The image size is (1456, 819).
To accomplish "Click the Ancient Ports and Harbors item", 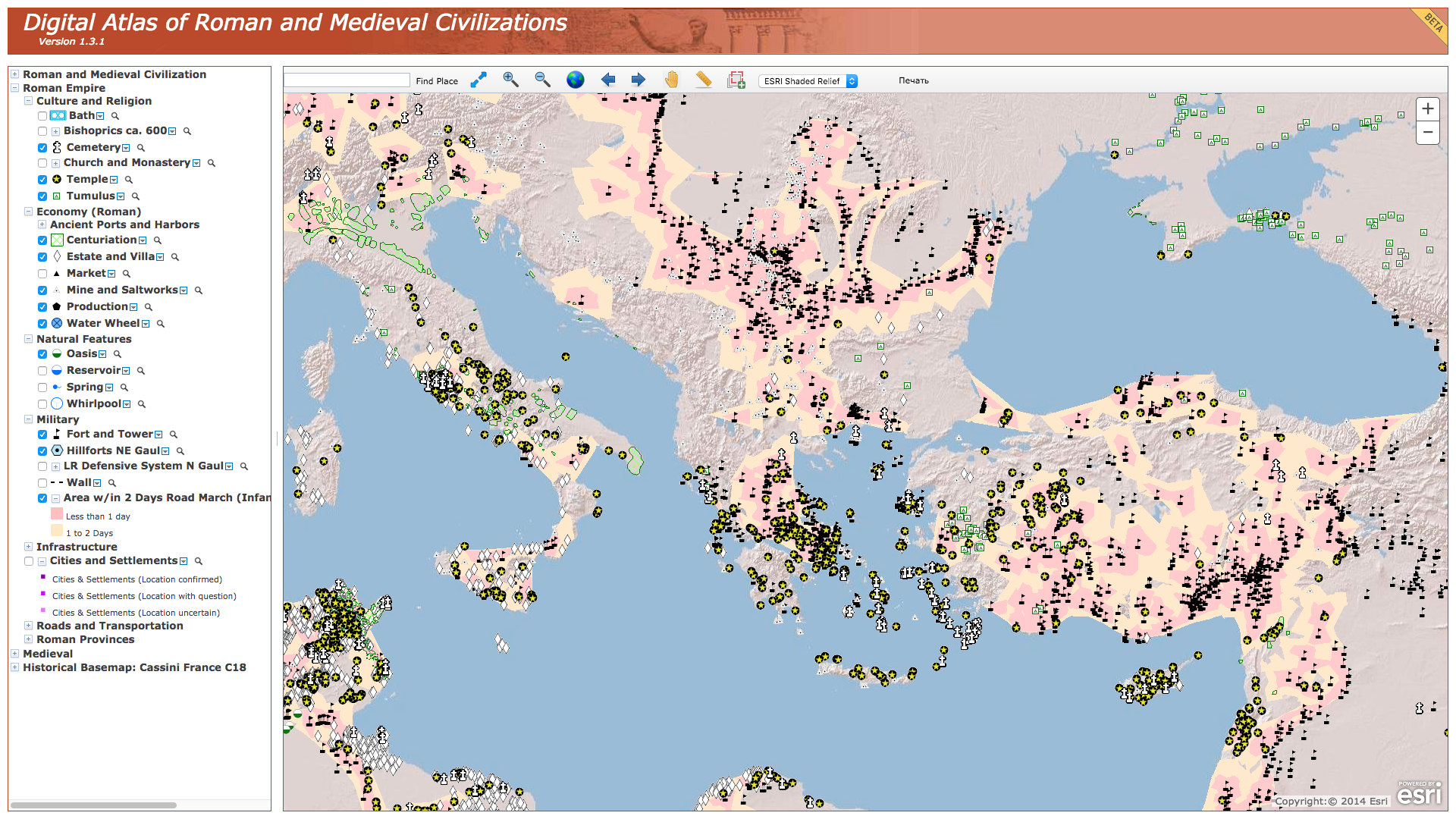I will [x=124, y=224].
